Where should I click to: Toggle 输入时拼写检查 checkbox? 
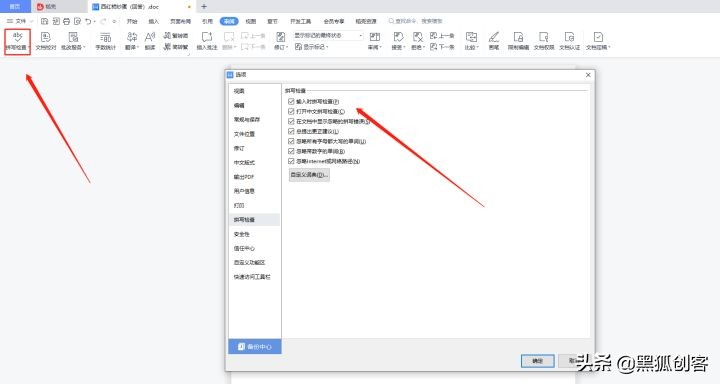coord(291,102)
